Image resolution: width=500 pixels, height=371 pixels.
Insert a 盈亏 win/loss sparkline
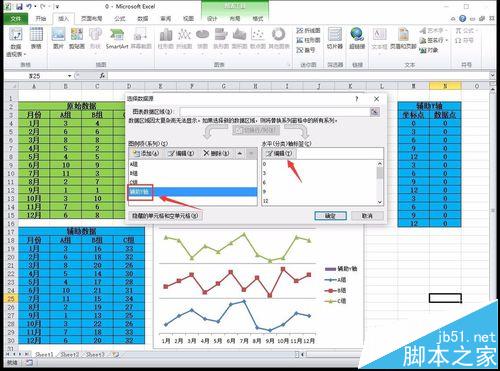(x=306, y=50)
